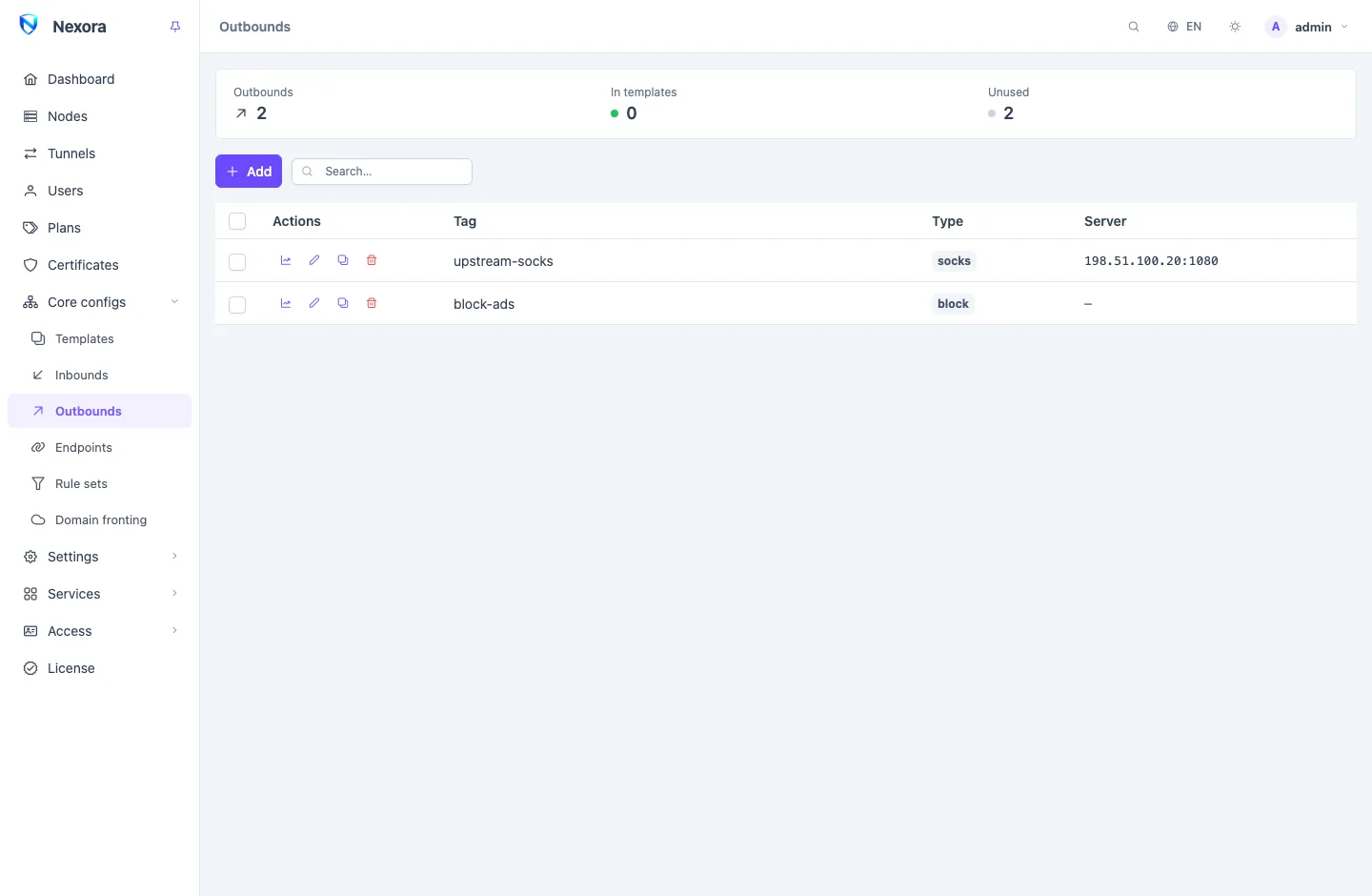This screenshot has height=896, width=1372.
Task: Duplicate the upstream-socks outbound
Action: [343, 260]
